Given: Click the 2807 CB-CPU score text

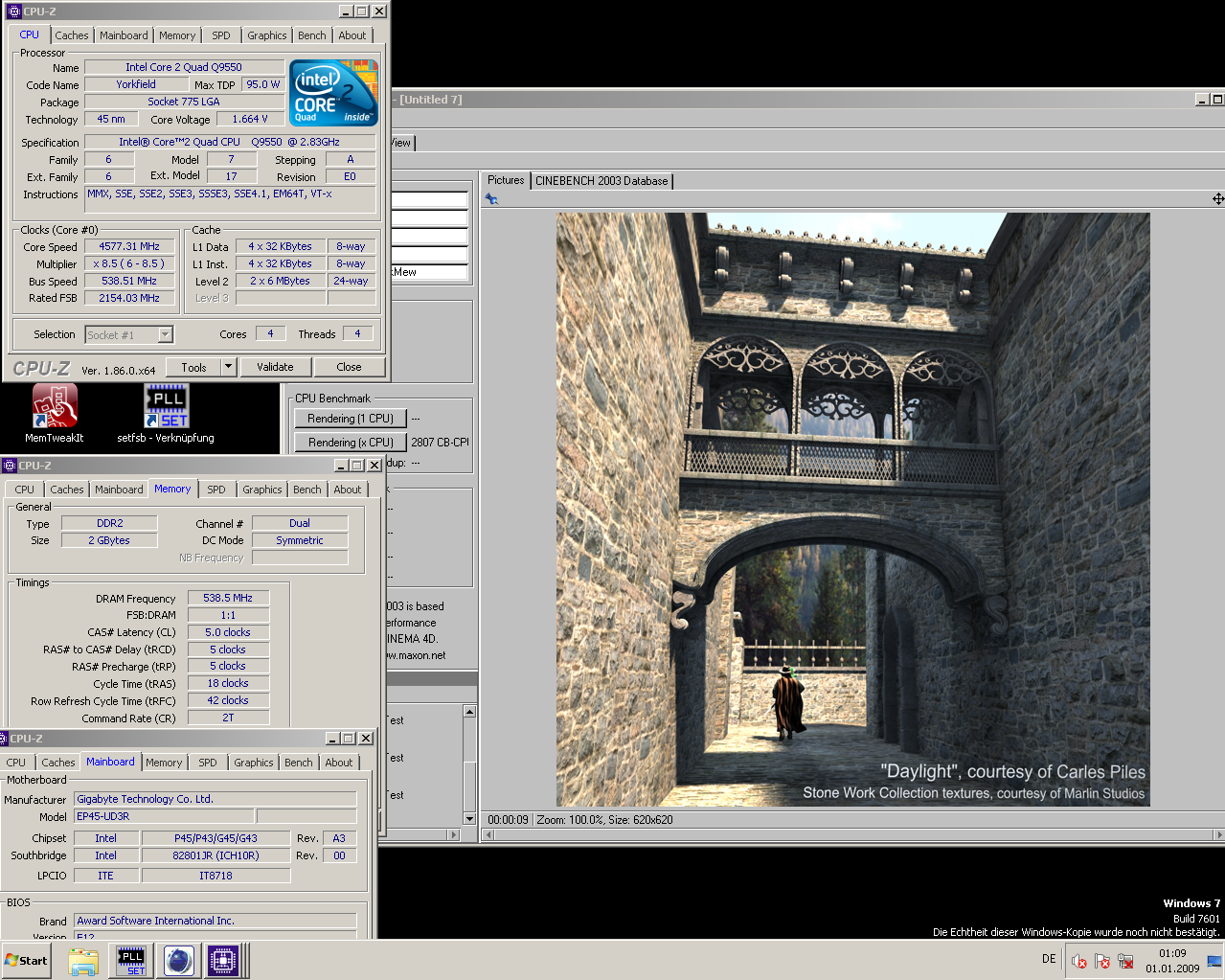Looking at the screenshot, I should (x=440, y=443).
